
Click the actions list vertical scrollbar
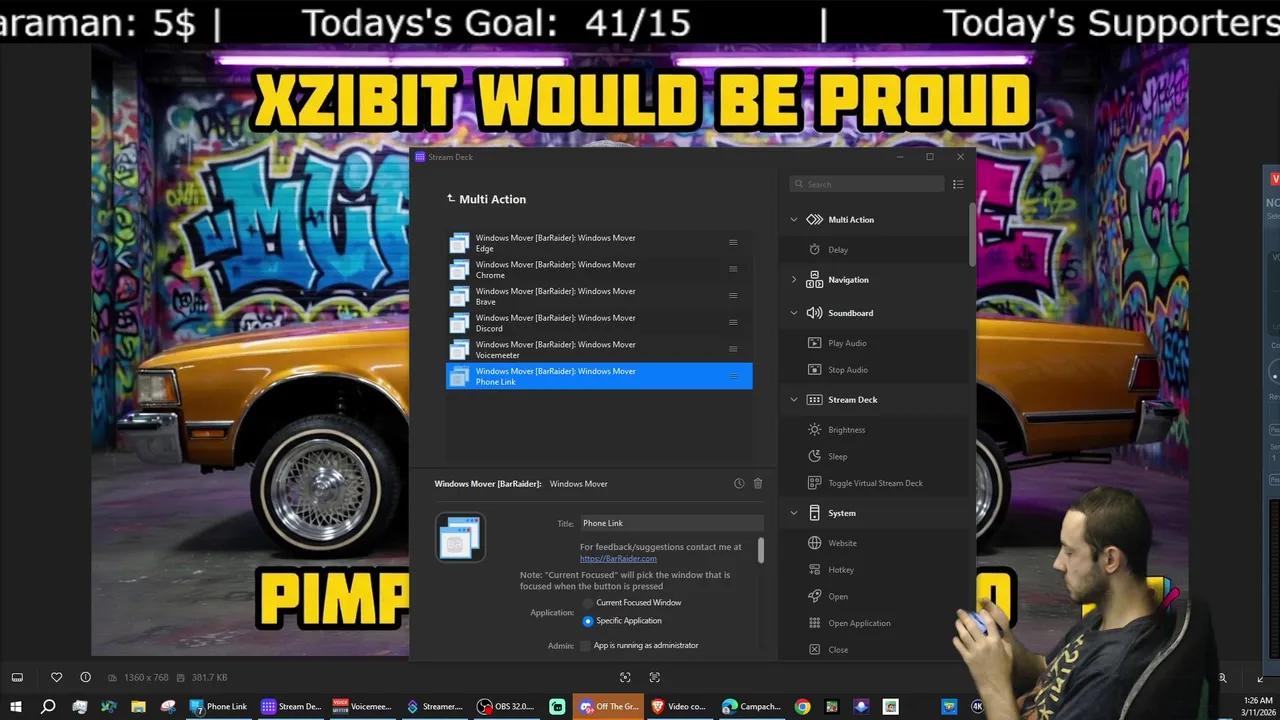point(972,235)
